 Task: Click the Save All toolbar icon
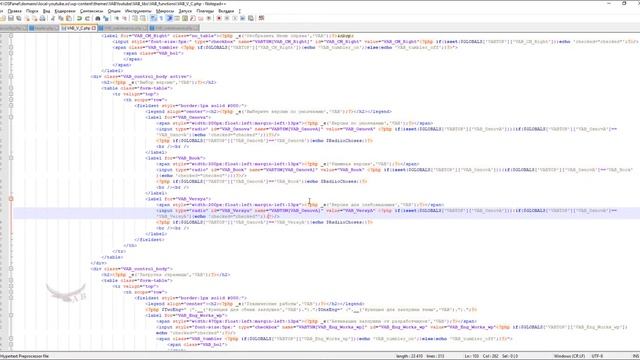pos(18,18)
